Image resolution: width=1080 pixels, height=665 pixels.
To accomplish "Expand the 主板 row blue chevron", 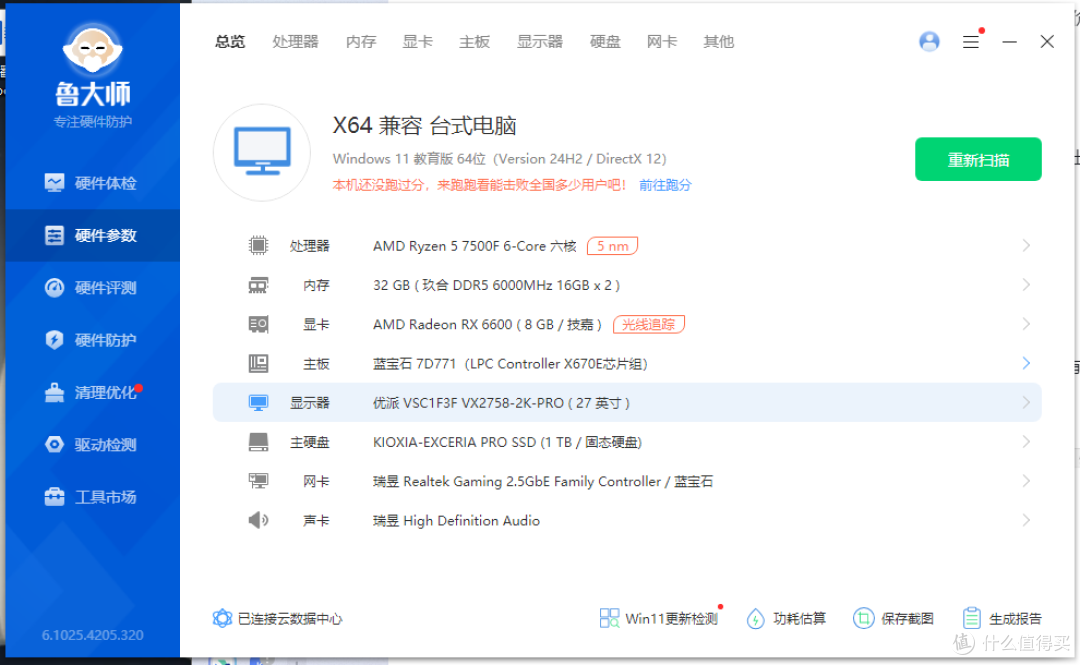I will pyautogui.click(x=1026, y=363).
